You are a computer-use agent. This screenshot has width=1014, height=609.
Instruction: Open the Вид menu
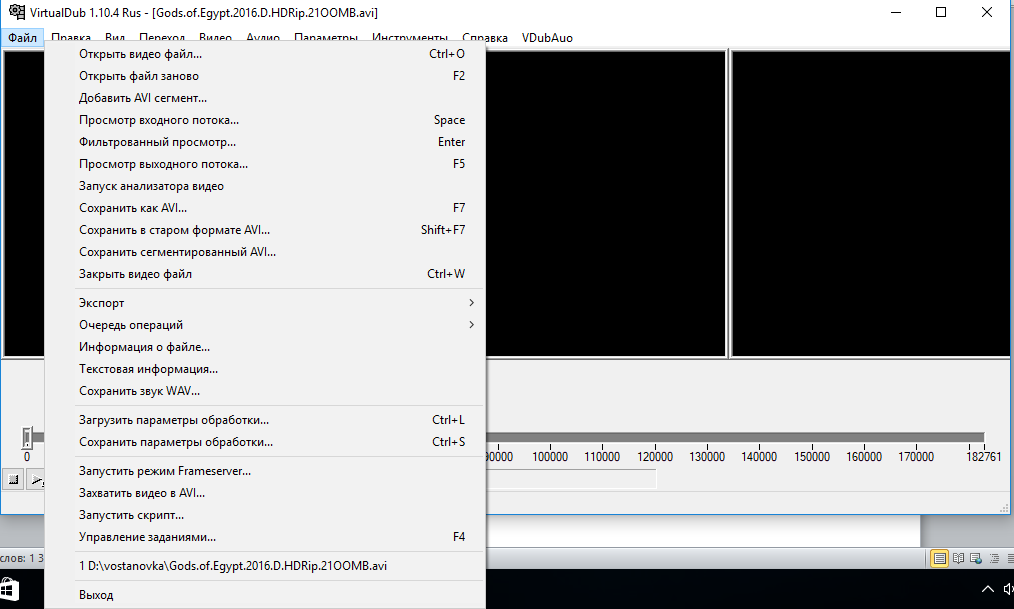tap(115, 37)
